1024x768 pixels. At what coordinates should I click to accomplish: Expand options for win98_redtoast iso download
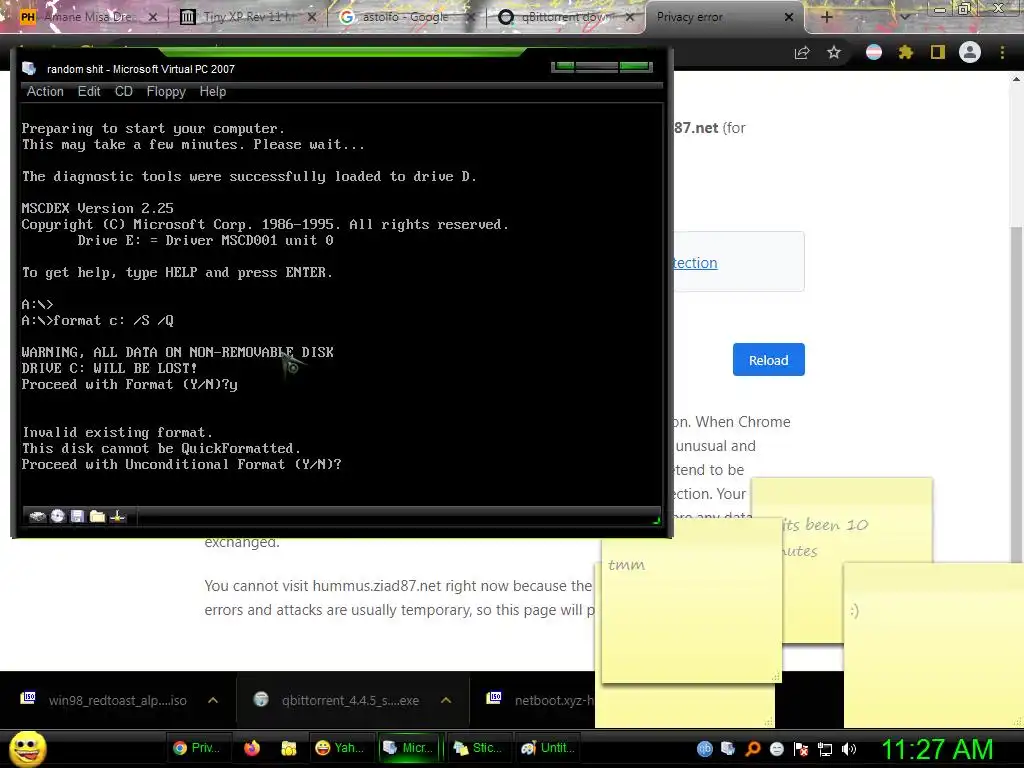click(213, 700)
